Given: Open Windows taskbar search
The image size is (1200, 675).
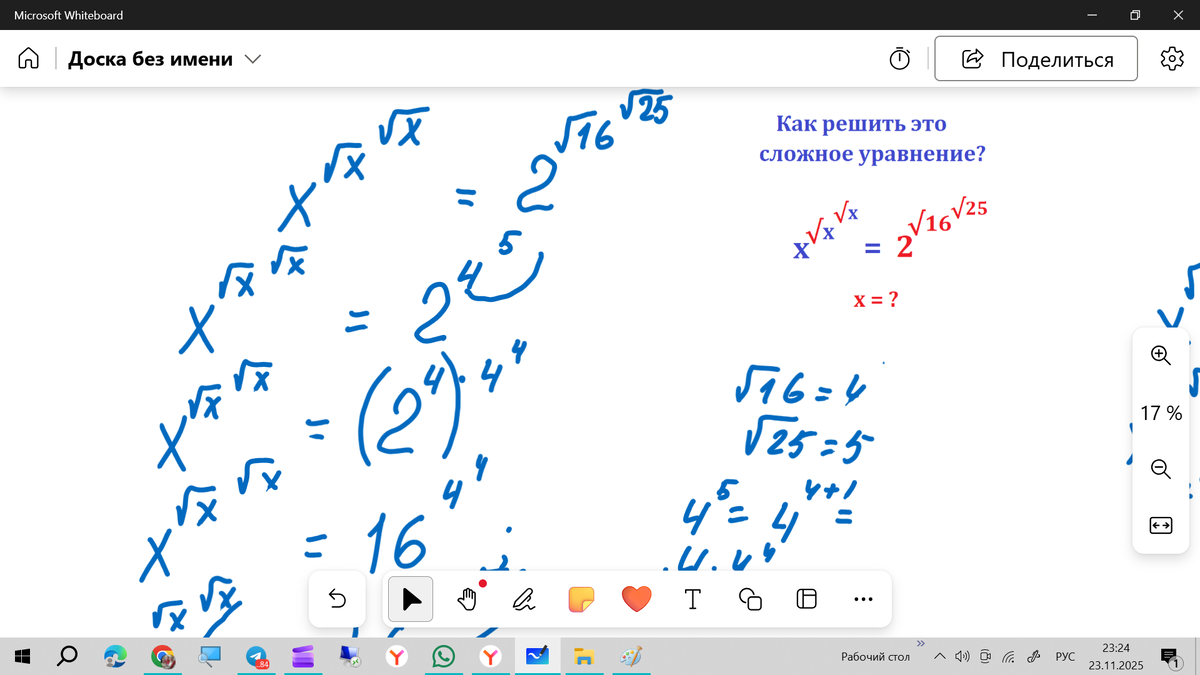Looking at the screenshot, I should tap(68, 656).
